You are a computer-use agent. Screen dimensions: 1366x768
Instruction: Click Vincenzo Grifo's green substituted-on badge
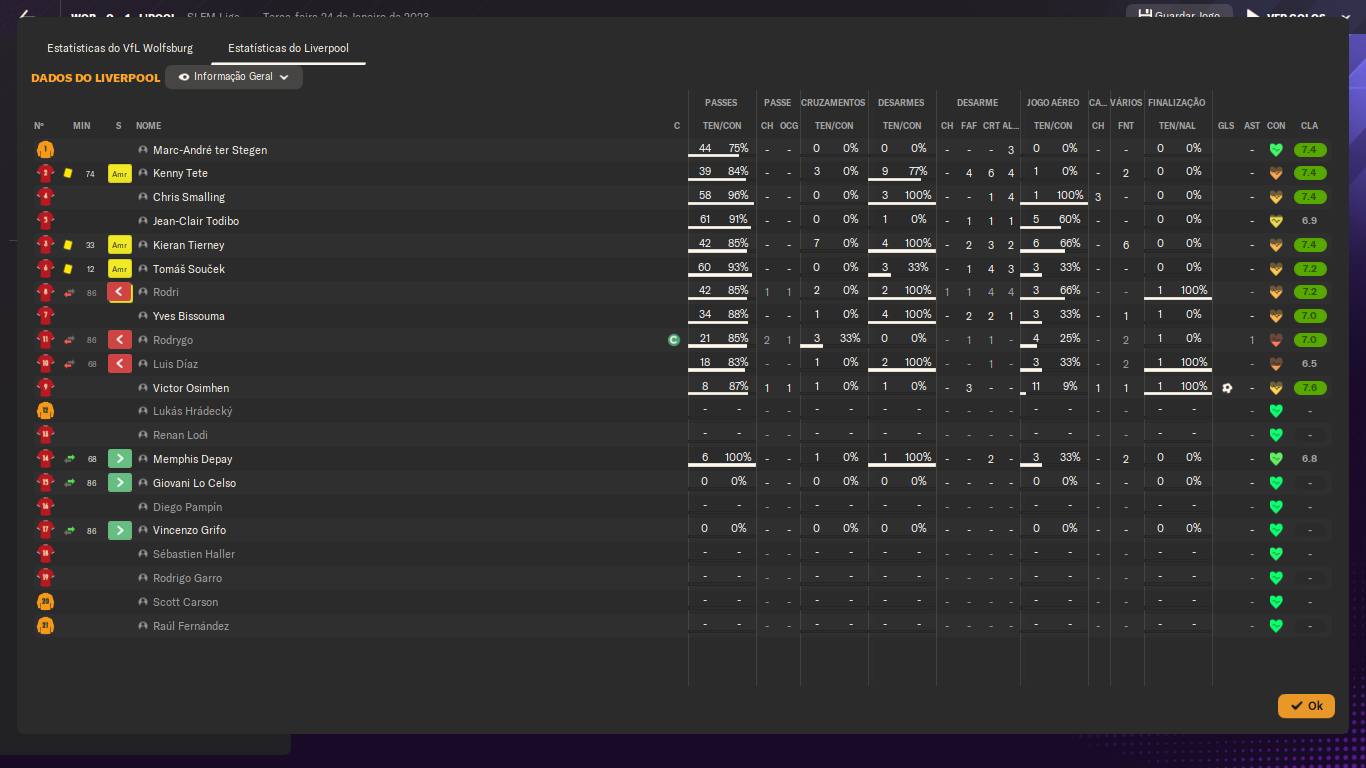(120, 530)
